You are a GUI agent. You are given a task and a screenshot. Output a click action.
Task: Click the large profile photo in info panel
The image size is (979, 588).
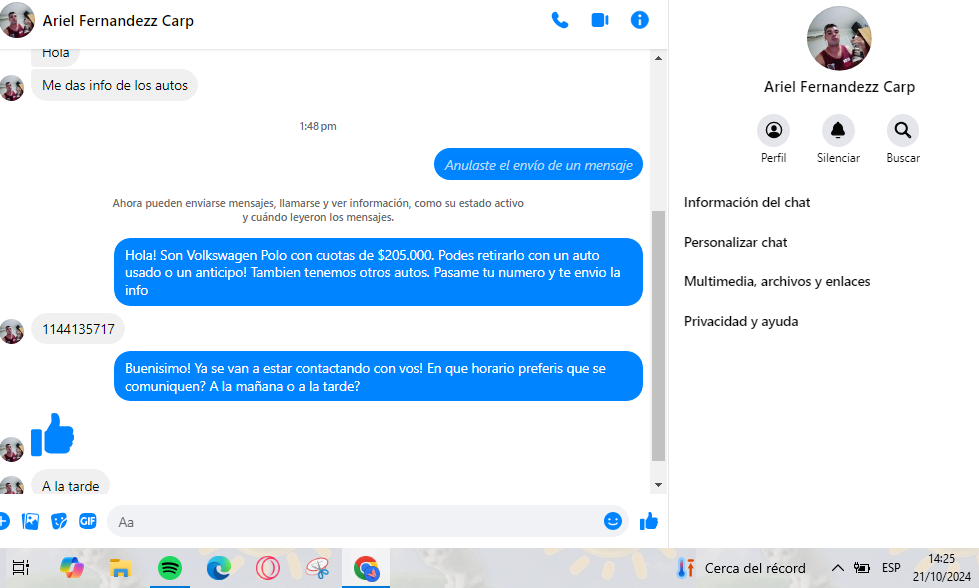[839, 39]
